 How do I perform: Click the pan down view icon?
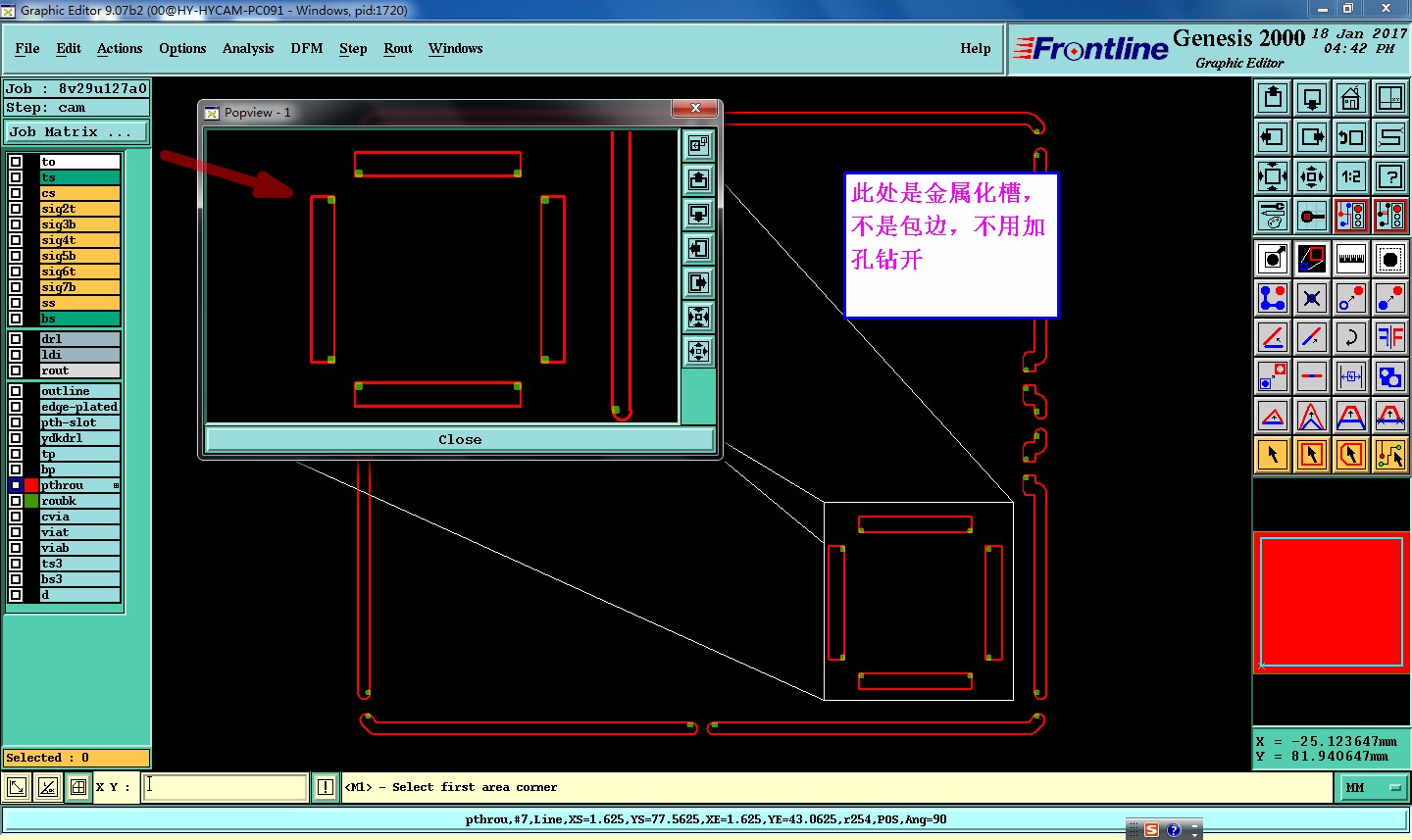[1312, 98]
